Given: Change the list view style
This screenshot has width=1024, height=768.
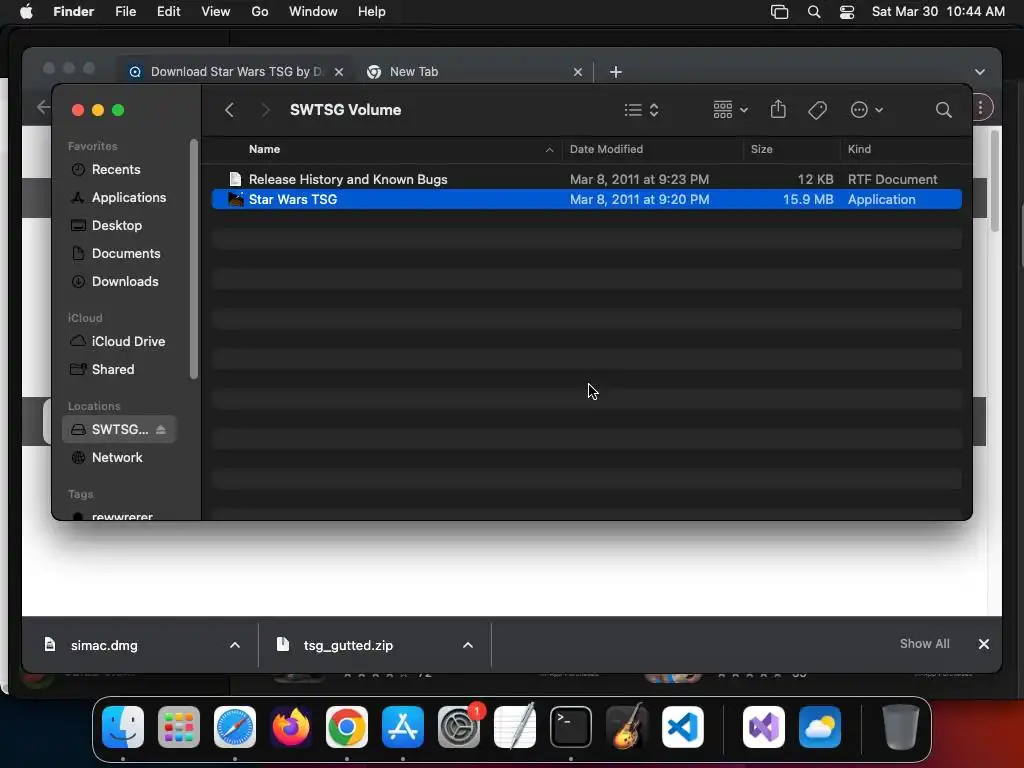Looking at the screenshot, I should coord(641,110).
